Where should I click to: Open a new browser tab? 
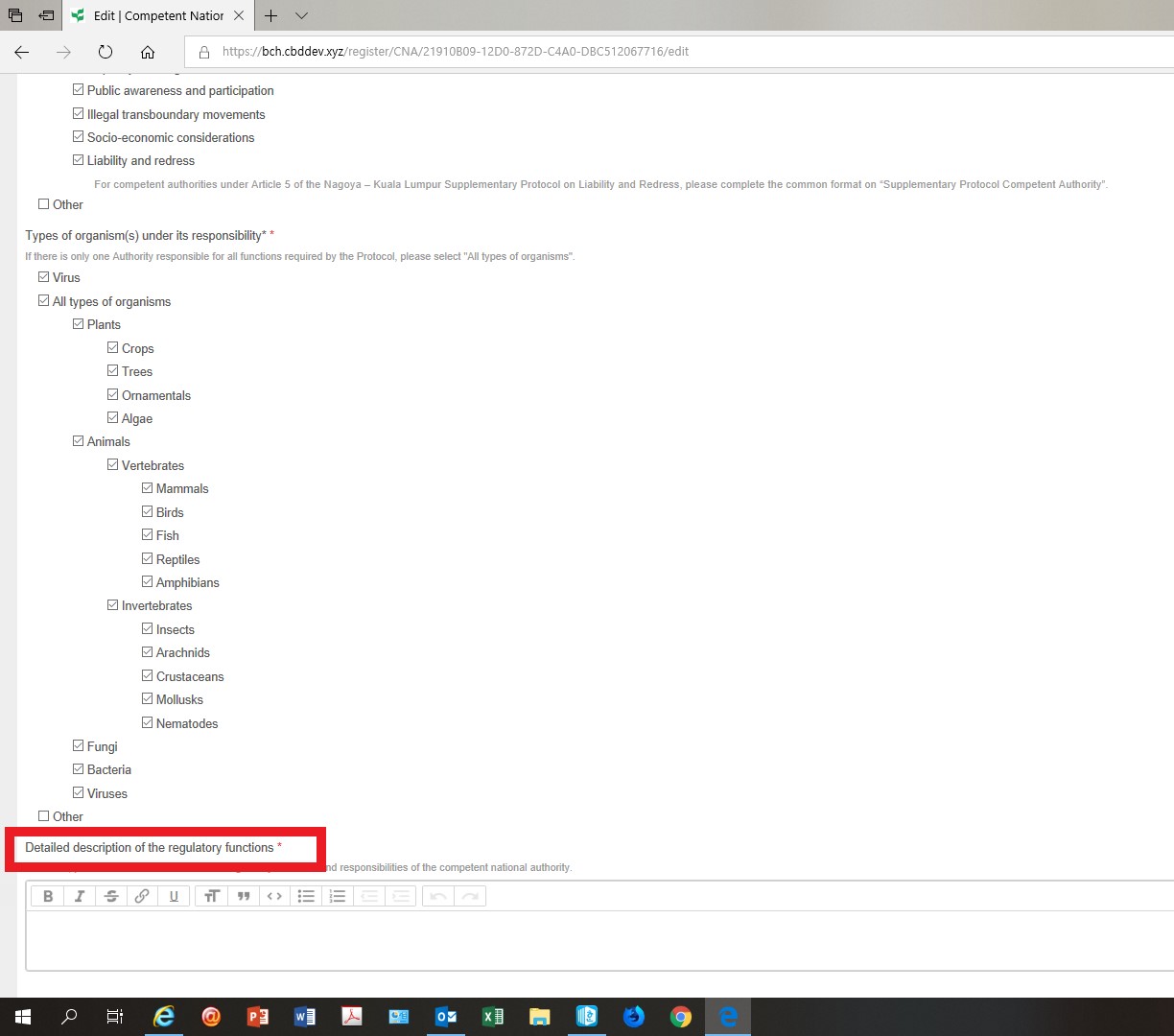click(x=271, y=15)
